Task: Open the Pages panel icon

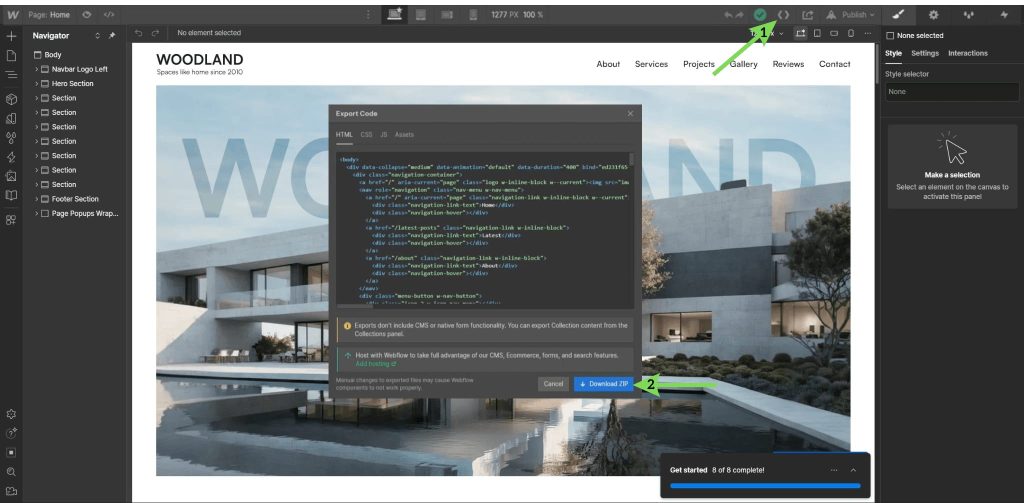Action: tap(11, 56)
